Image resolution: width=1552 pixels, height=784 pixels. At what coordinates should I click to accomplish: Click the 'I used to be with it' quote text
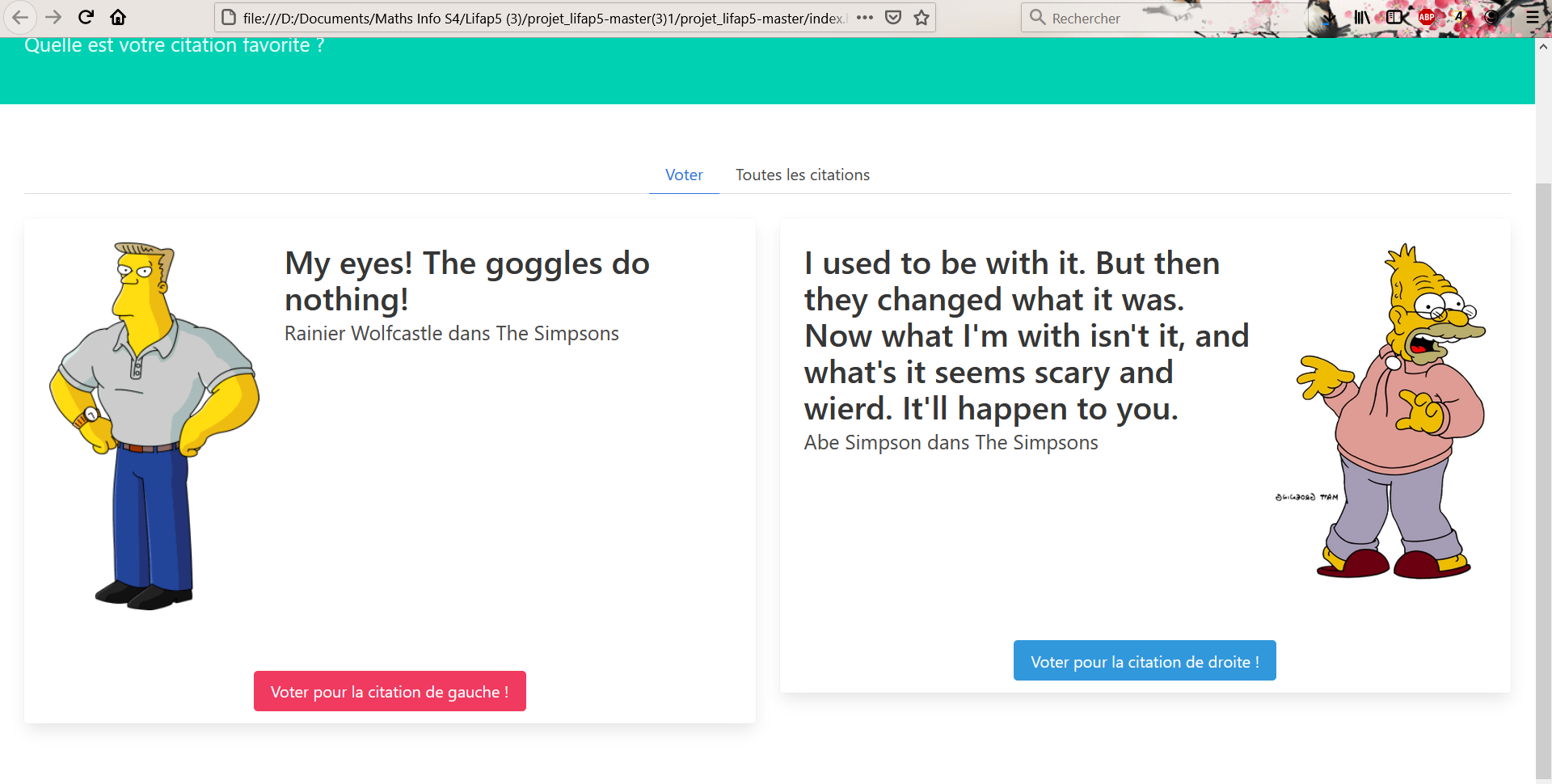tap(1027, 335)
